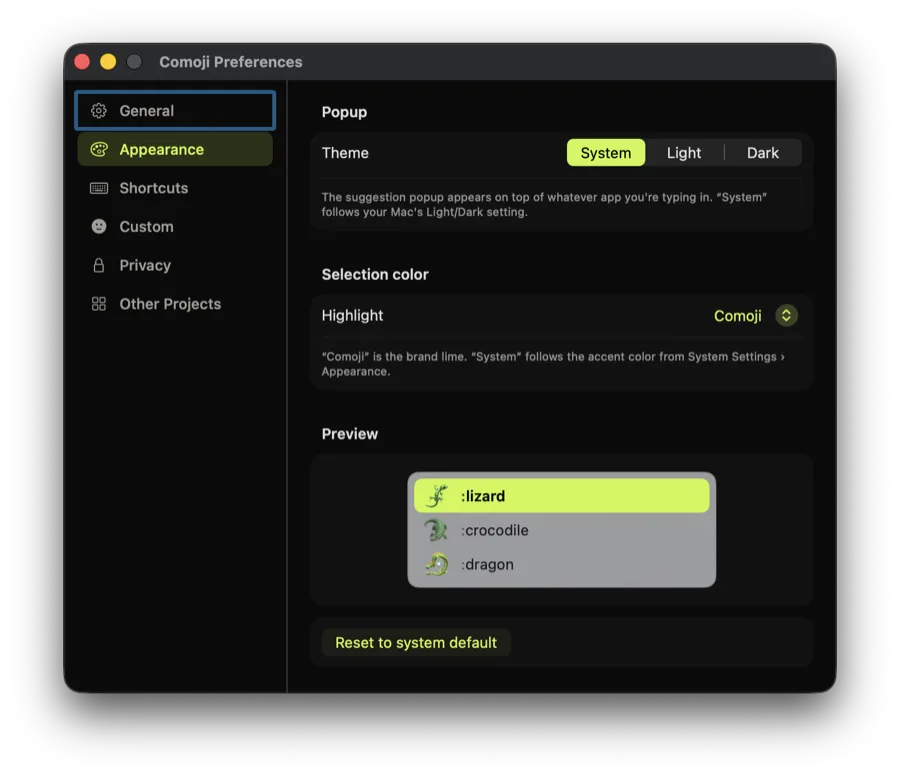Set popup theme to Dark

point(763,153)
